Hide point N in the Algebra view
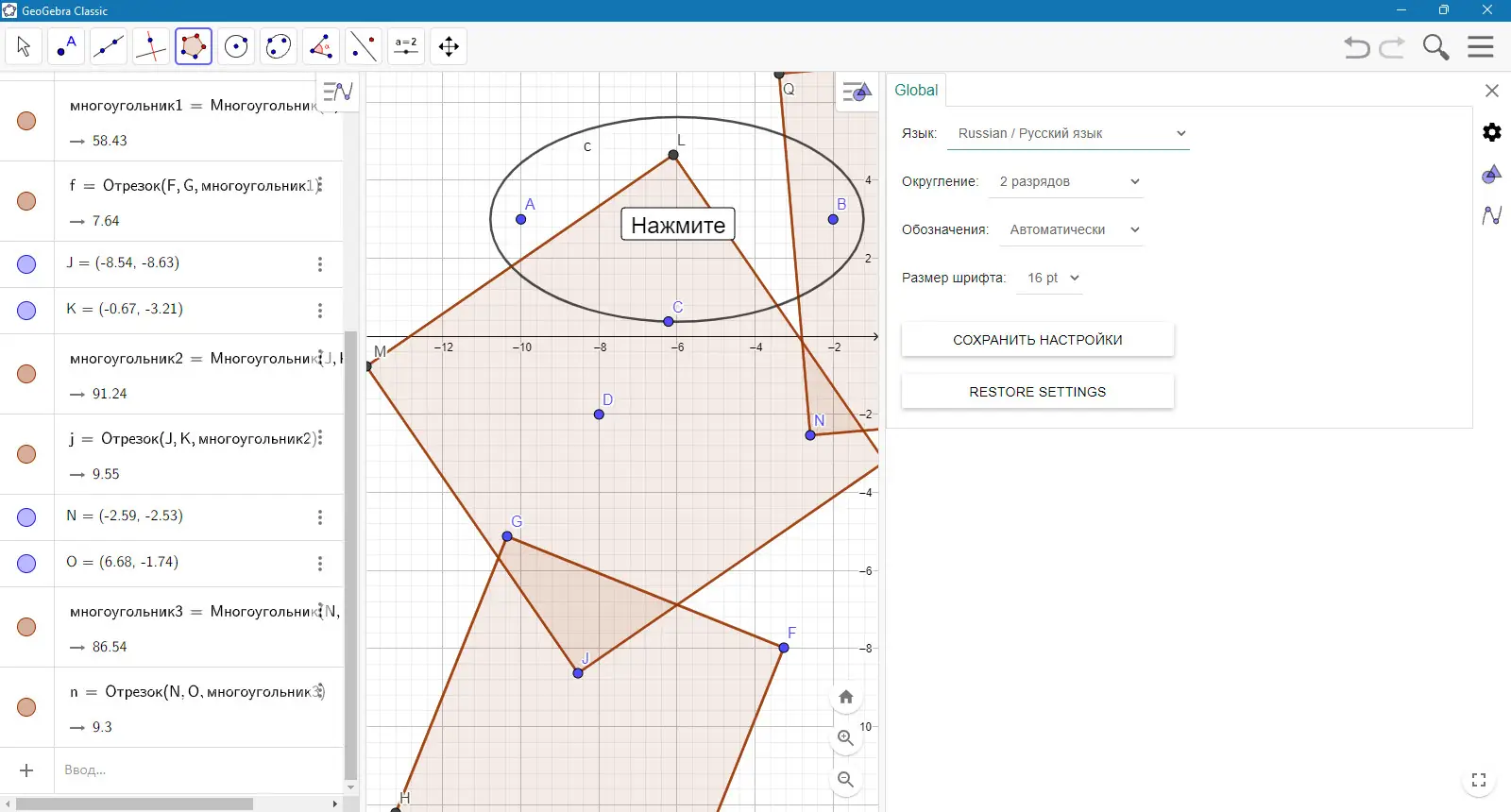Screen dimensions: 1511x812 coord(26,517)
